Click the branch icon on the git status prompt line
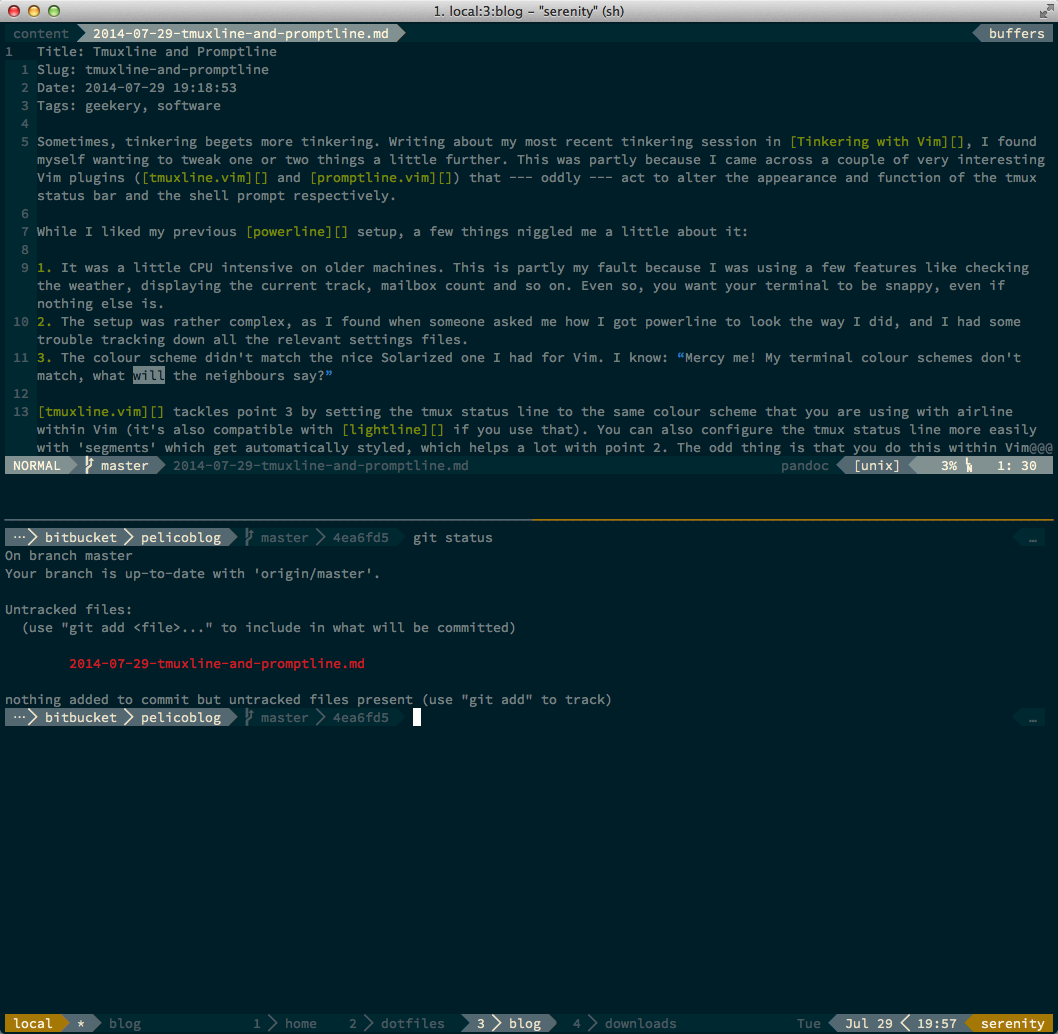The height and width of the screenshot is (1034, 1058). click(x=249, y=537)
